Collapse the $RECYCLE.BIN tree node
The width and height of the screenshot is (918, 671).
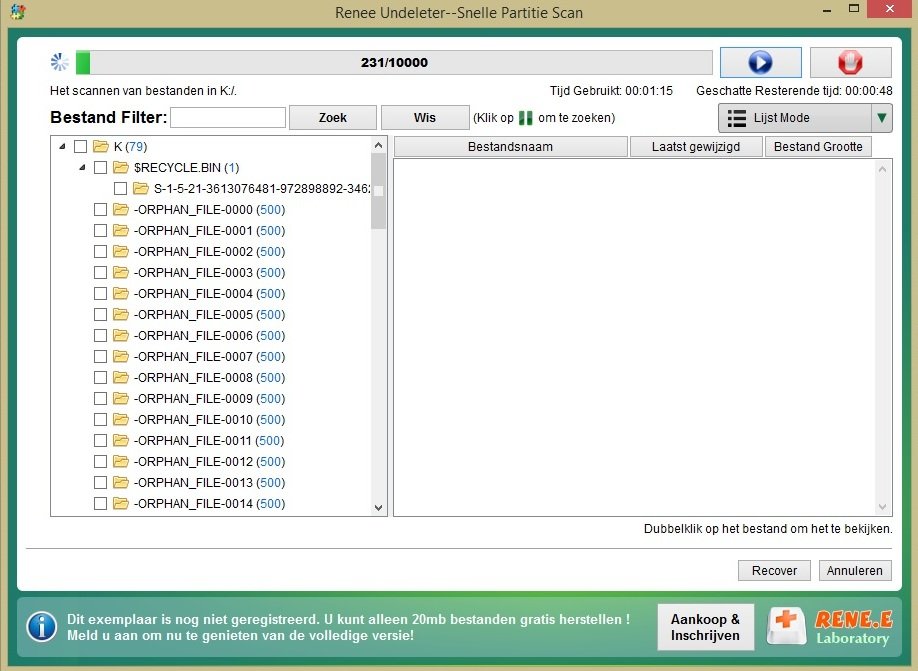click(x=83, y=167)
